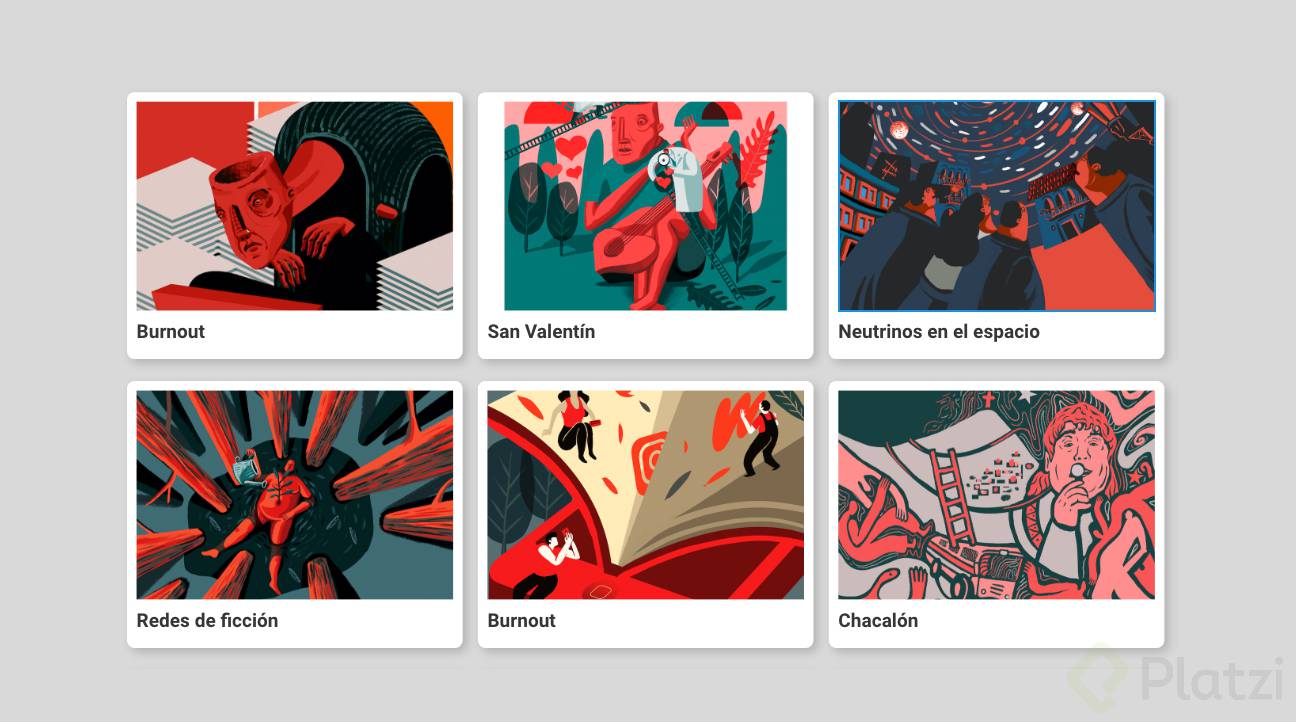Viewport: 1296px width, 722px height.
Task: Click the Redes de ficción title text
Action: pos(207,621)
